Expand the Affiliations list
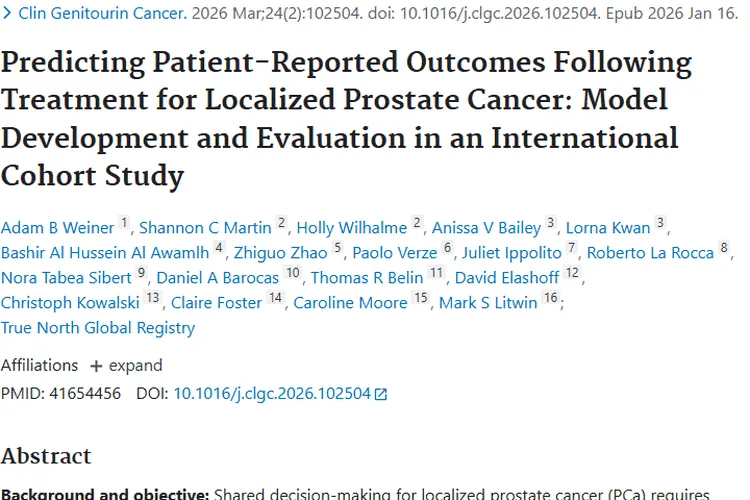Screen dimensions: 750x500 [x=125, y=365]
